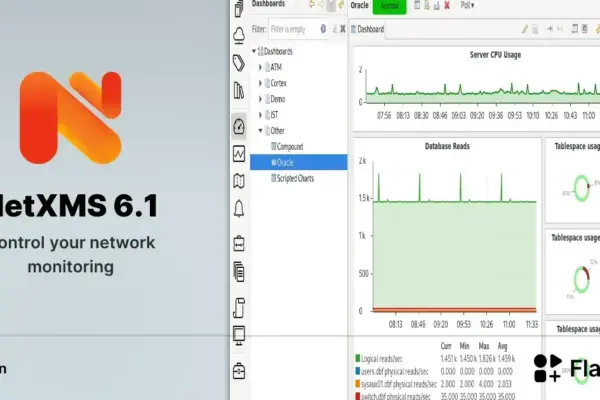Open the folded map icon in sidebar

tap(239, 181)
